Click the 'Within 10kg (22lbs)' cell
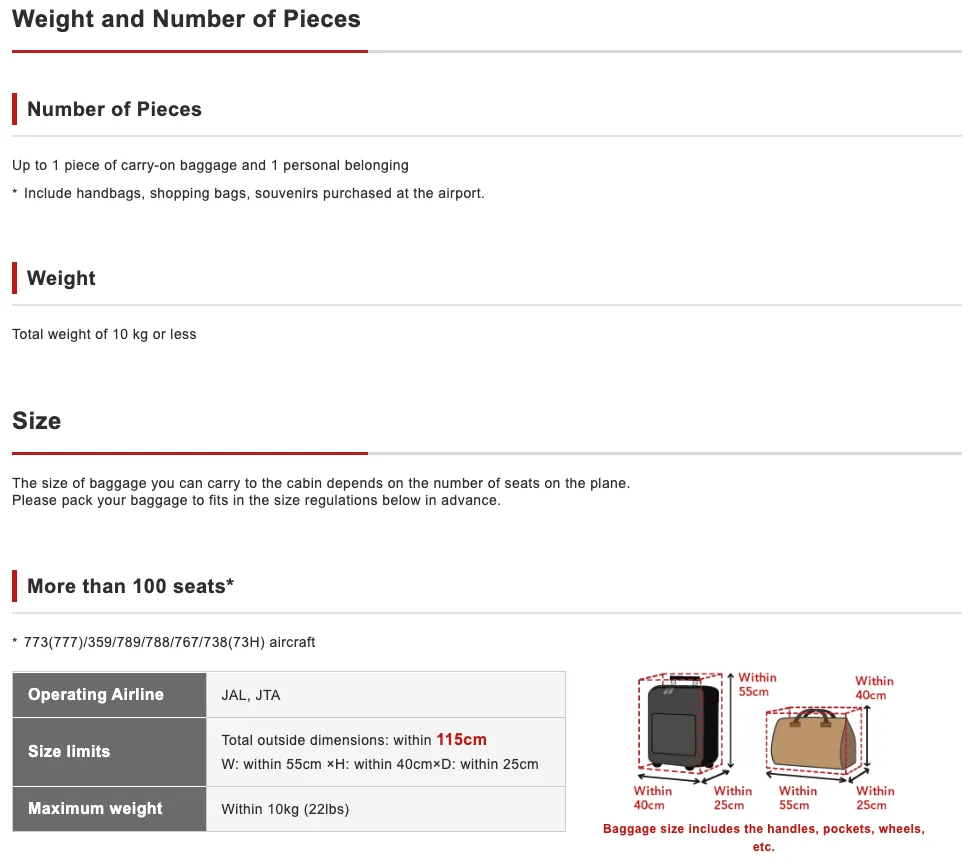 tap(385, 809)
